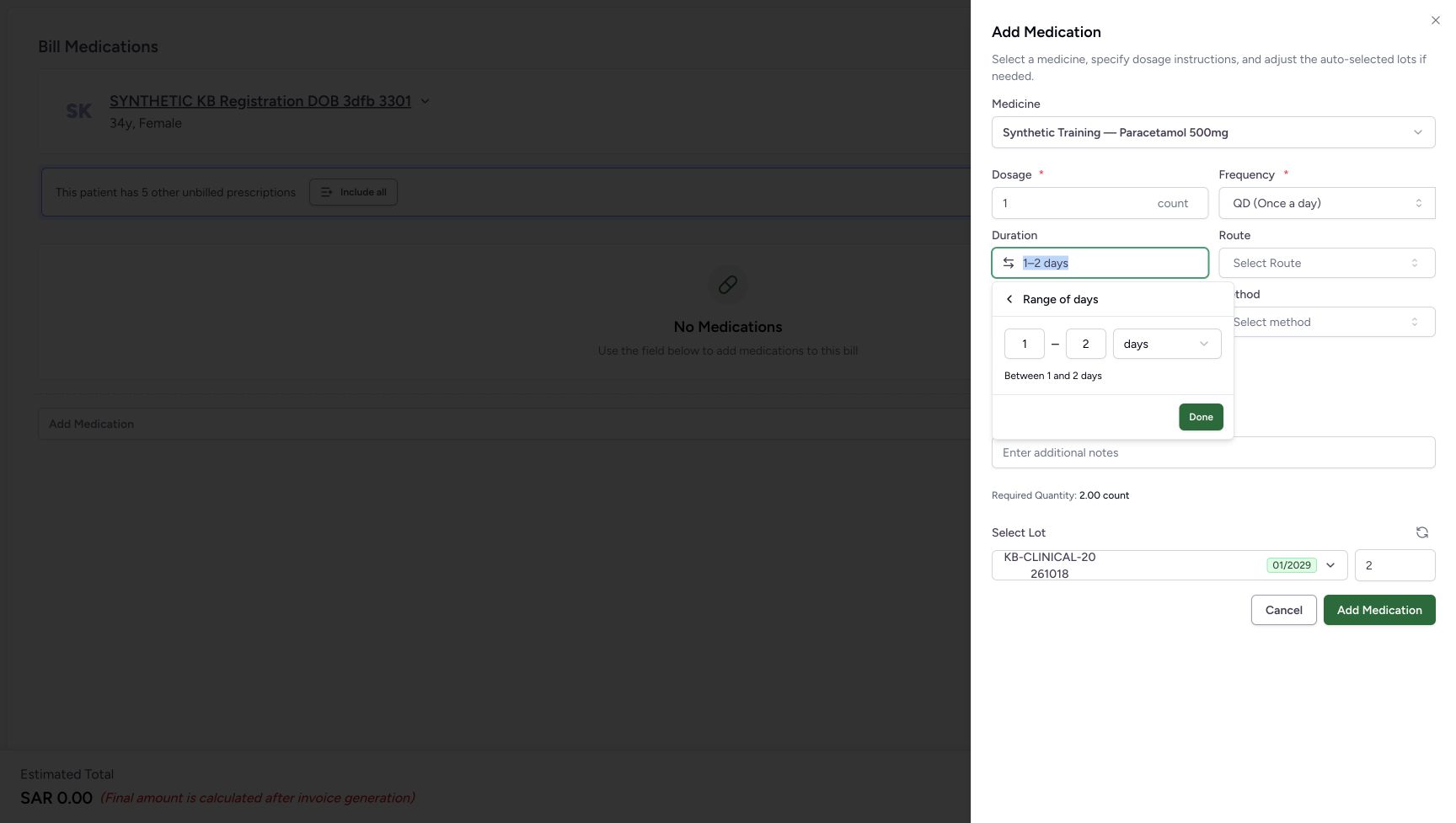
Task: Click the 01/2029 expiry badge
Action: pos(1291,565)
